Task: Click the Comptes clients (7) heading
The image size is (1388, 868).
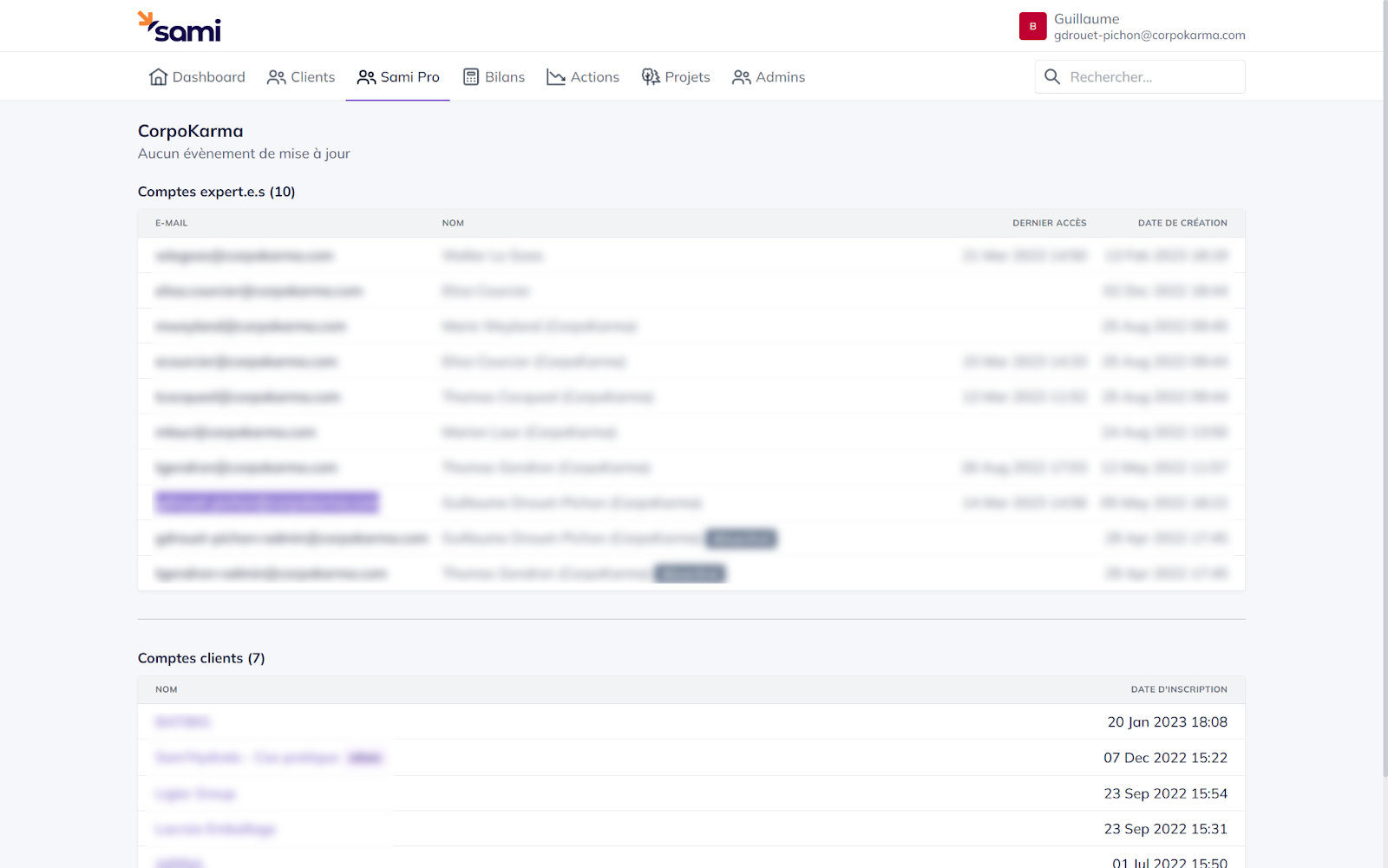Action: pyautogui.click(x=201, y=658)
